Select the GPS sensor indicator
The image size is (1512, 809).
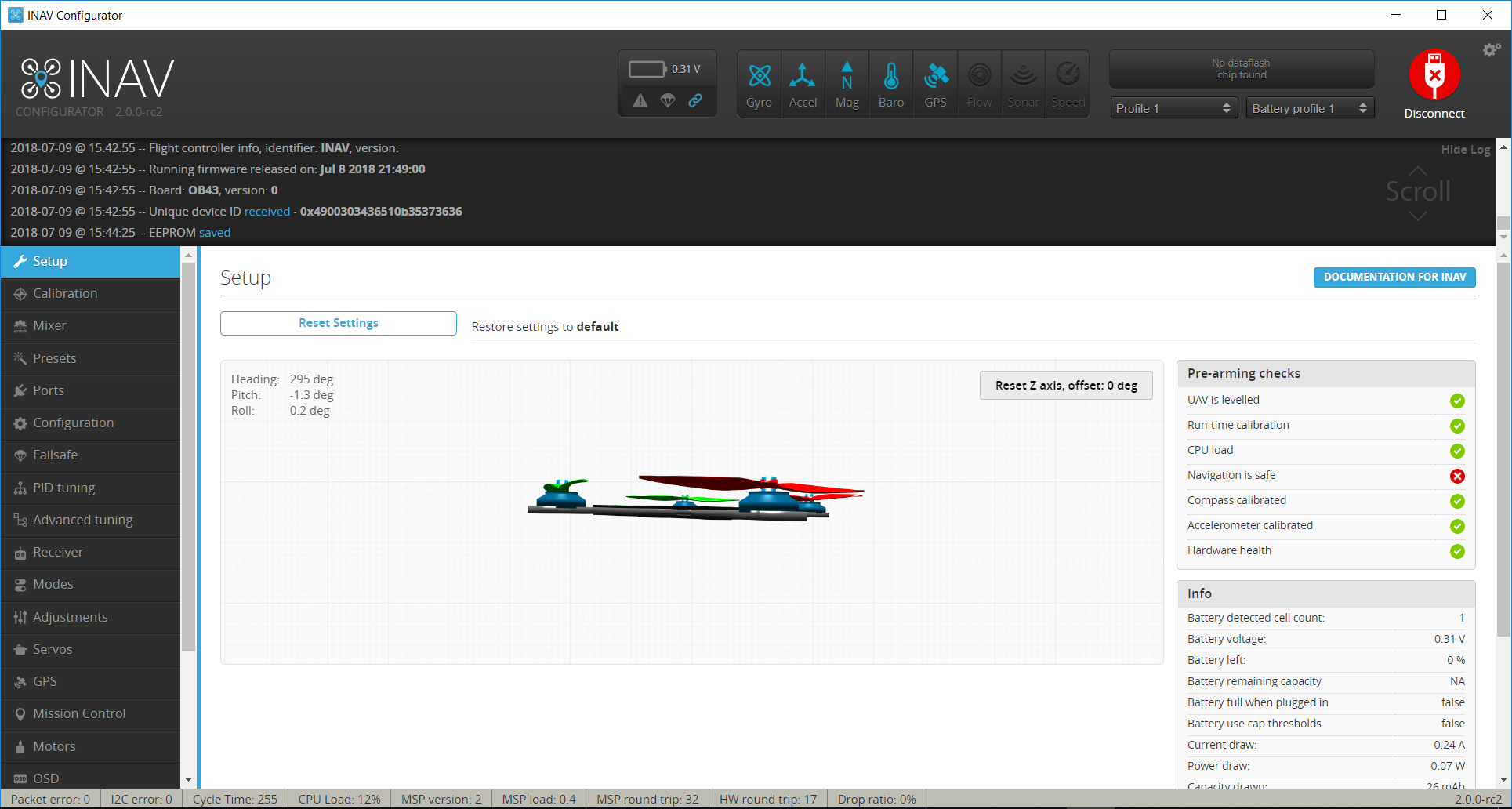[935, 83]
